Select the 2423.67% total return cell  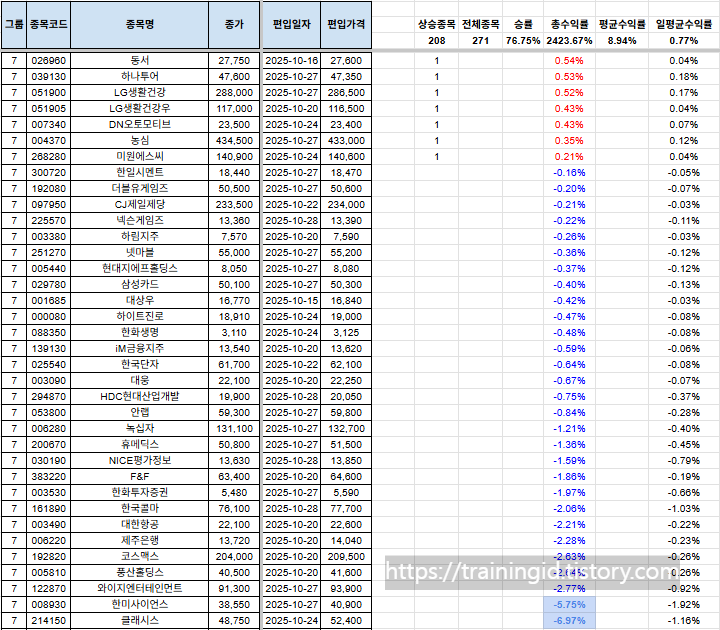click(569, 41)
